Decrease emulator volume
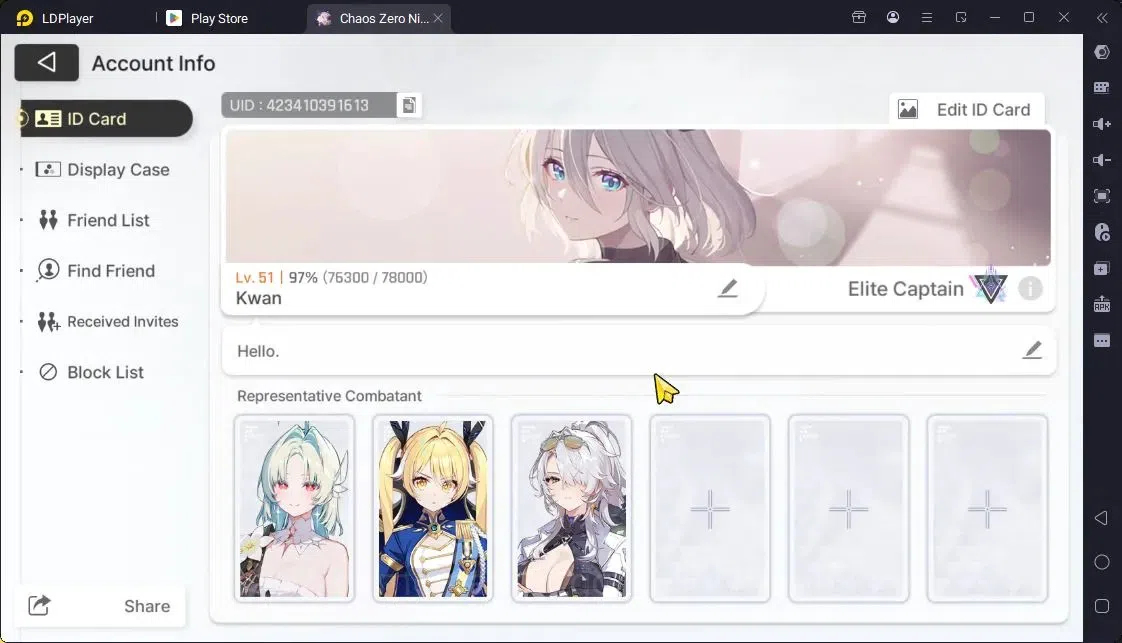The width and height of the screenshot is (1122, 643). click(1102, 159)
